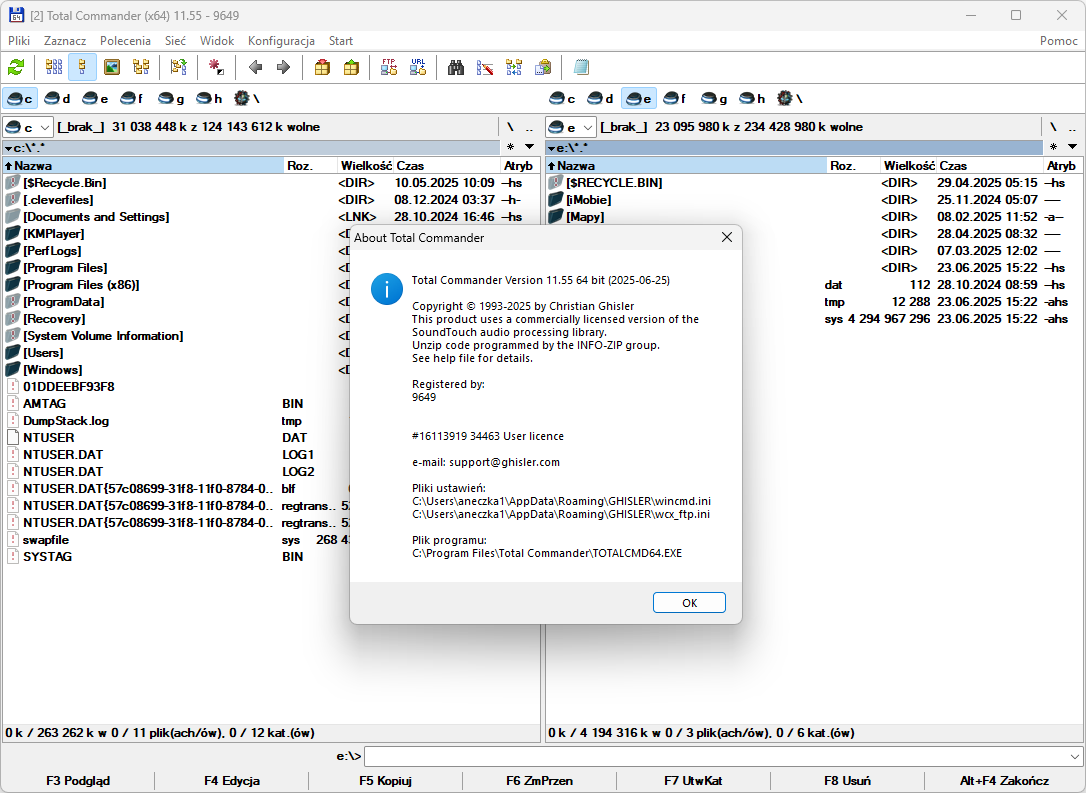Go back with the left arrow icon

pos(256,67)
